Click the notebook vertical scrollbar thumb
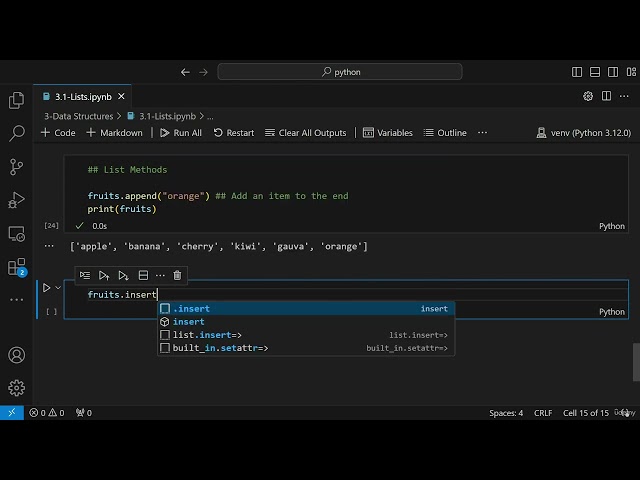 [x=636, y=362]
